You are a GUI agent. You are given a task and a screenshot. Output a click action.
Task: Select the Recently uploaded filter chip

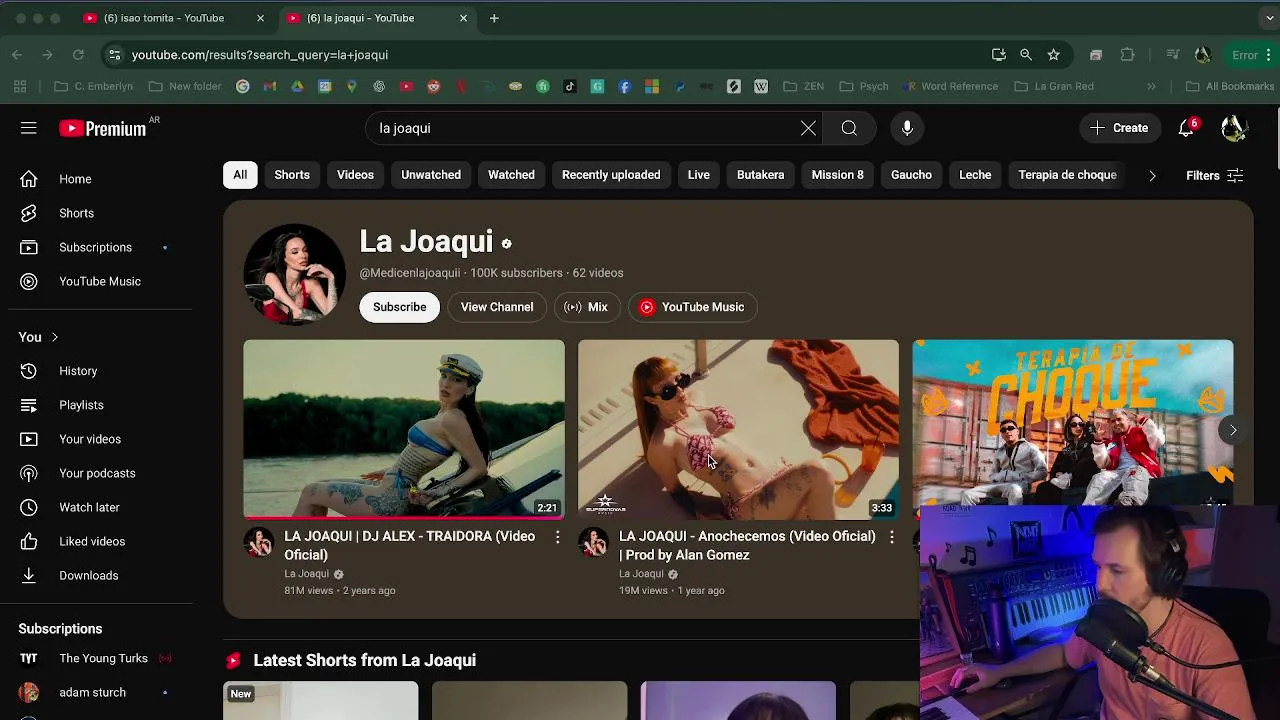(611, 175)
